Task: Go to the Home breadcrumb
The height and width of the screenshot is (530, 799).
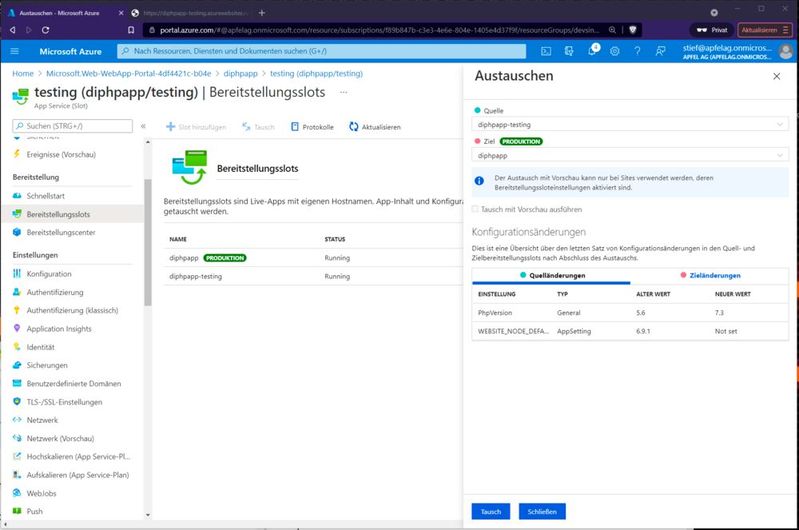Action: pos(23,73)
